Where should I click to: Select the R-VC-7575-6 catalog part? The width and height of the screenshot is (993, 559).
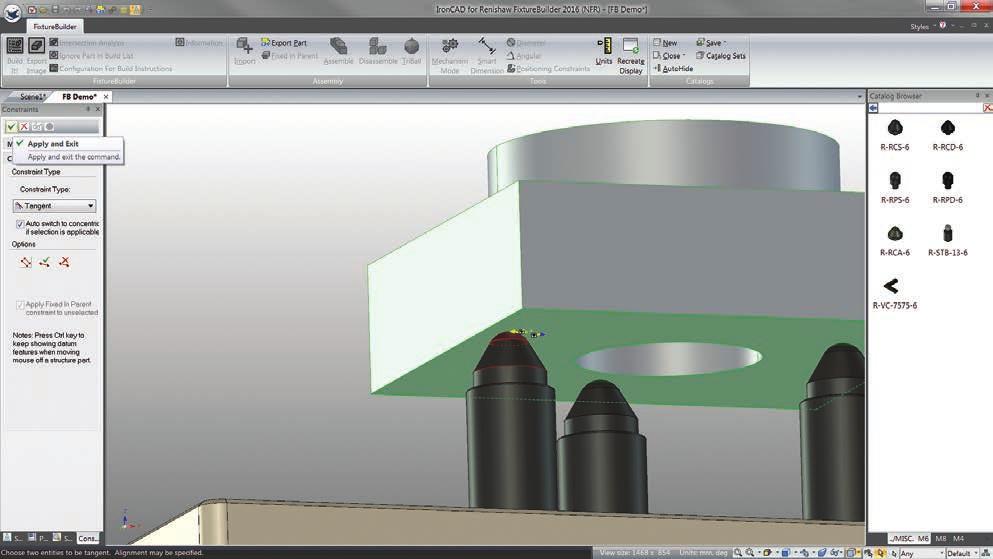(x=894, y=292)
